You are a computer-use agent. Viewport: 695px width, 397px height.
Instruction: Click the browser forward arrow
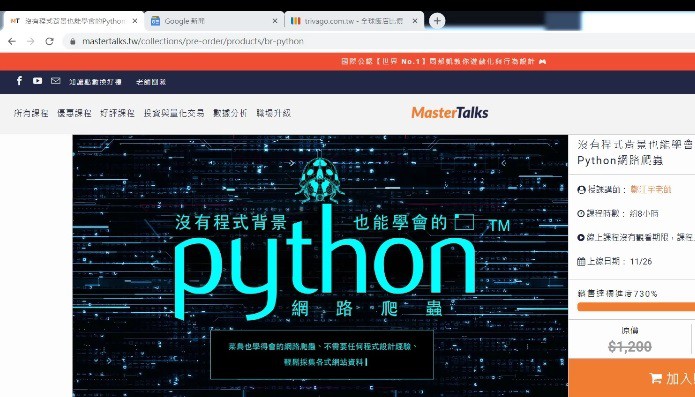31,41
